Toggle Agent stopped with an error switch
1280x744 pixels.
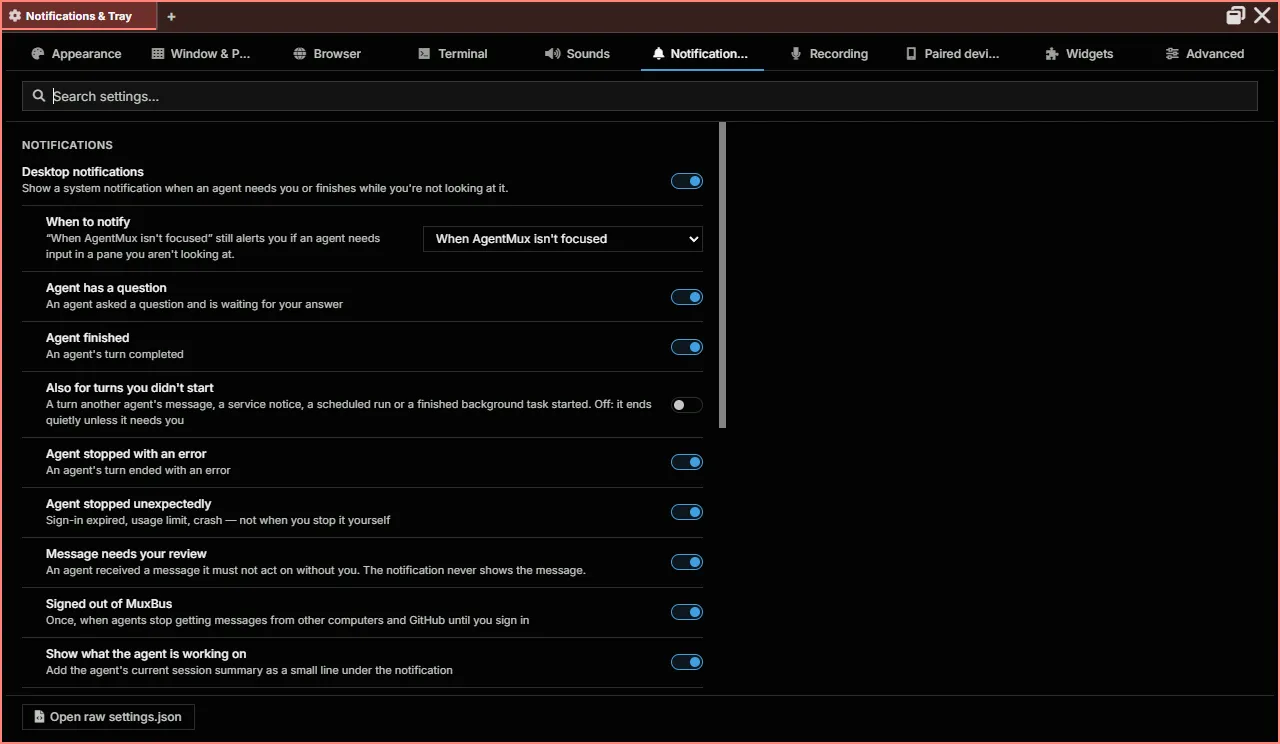tap(687, 462)
